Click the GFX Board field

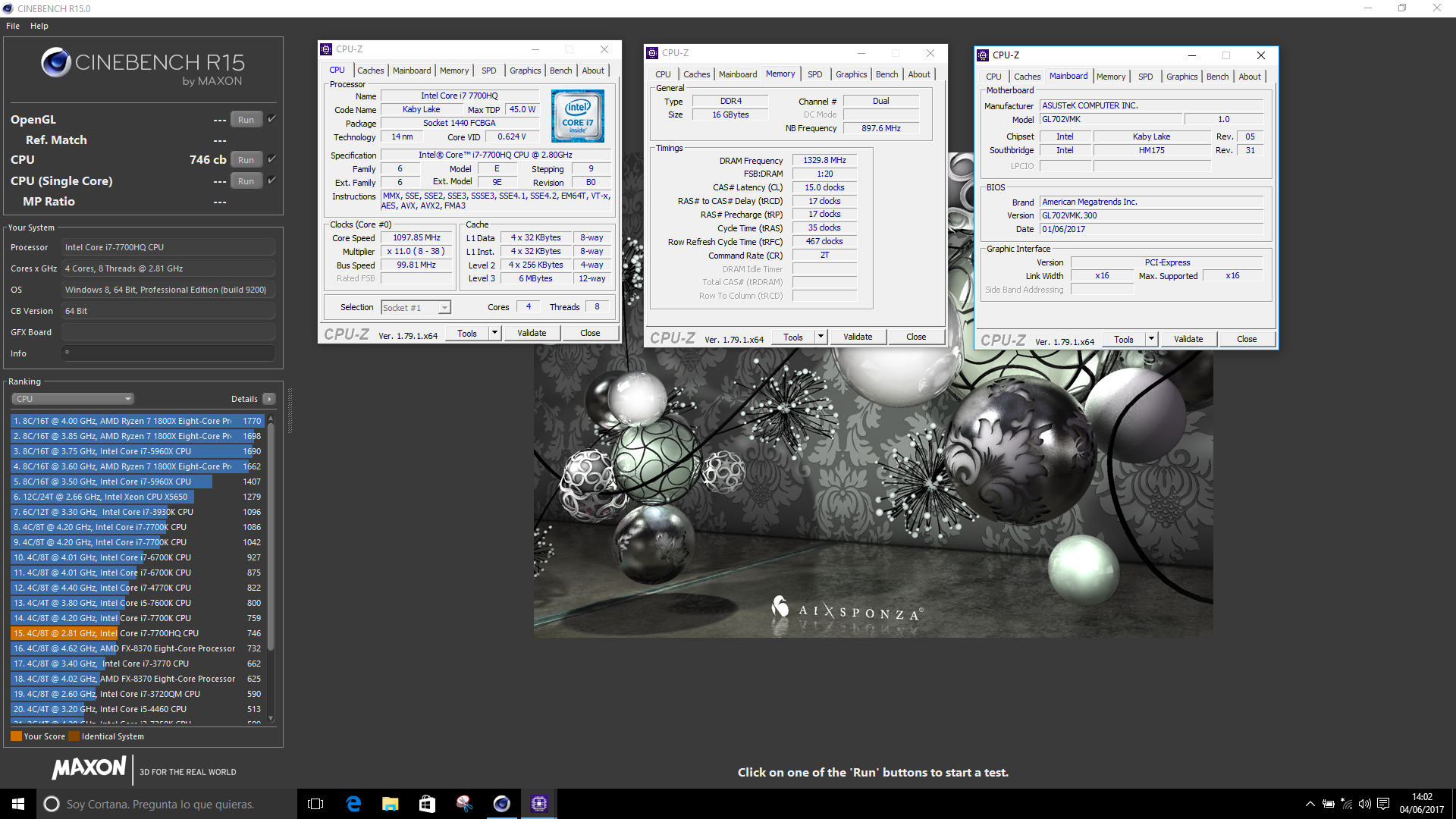[168, 332]
